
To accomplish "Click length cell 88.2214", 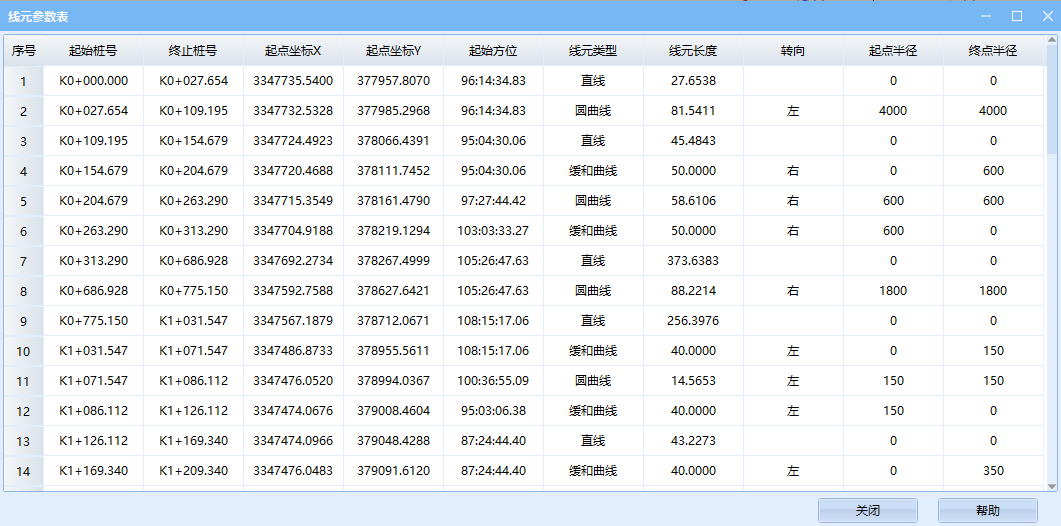I will (x=693, y=291).
